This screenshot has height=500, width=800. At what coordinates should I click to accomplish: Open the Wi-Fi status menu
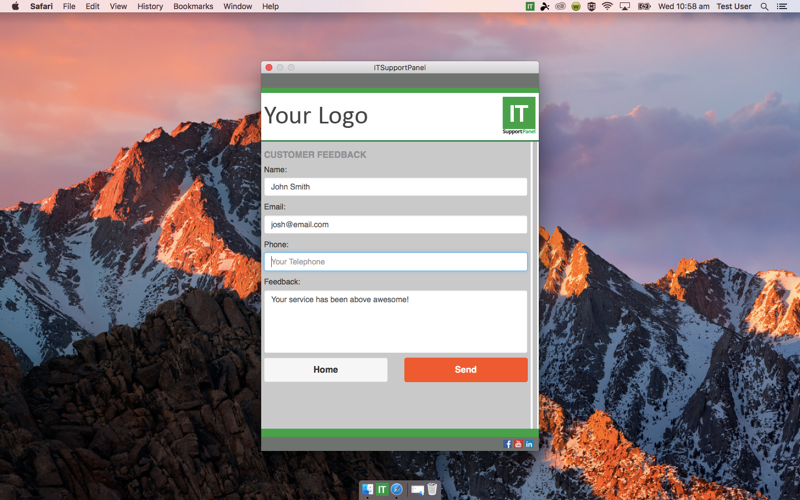607,6
